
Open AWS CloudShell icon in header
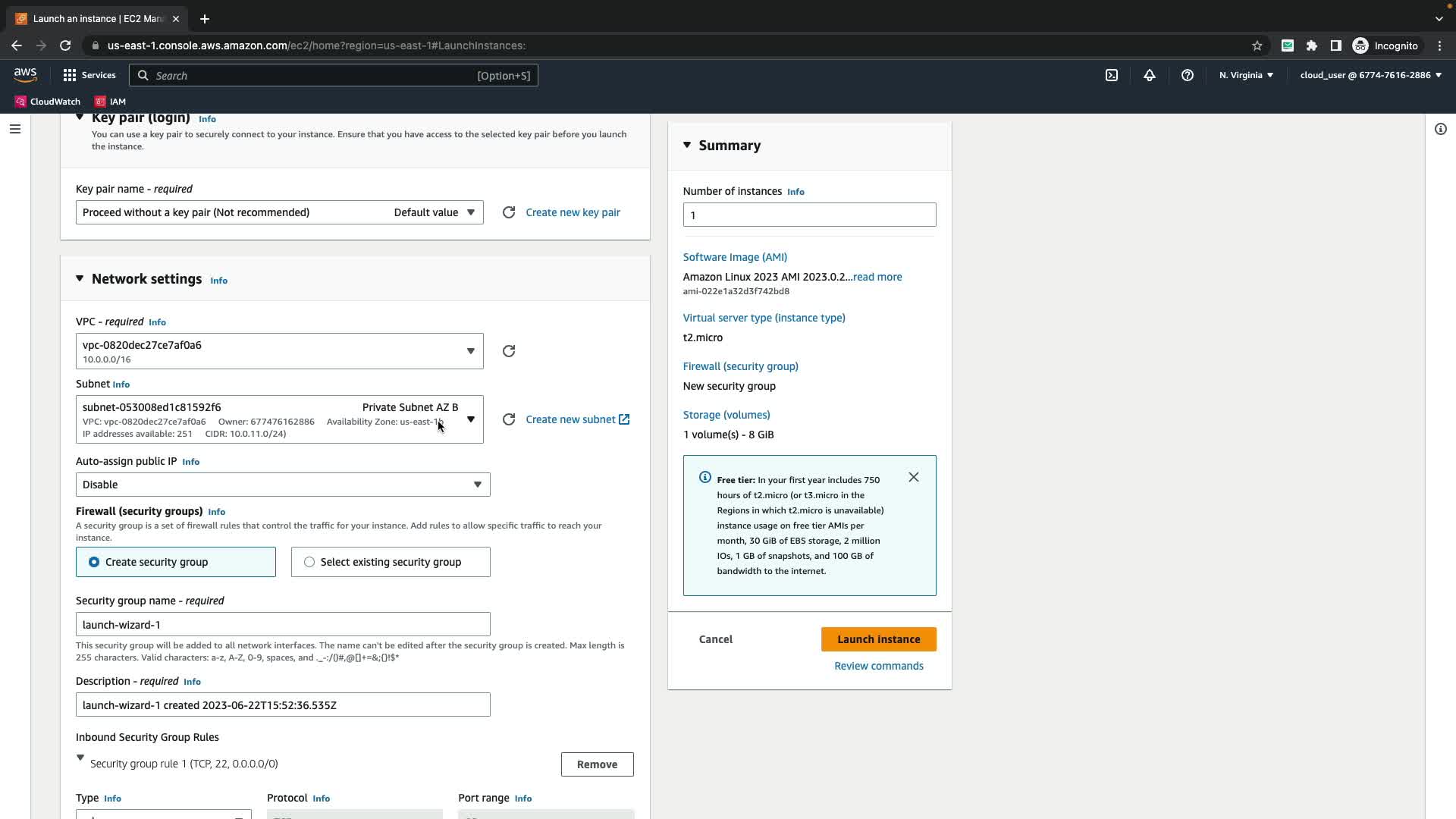click(1111, 75)
